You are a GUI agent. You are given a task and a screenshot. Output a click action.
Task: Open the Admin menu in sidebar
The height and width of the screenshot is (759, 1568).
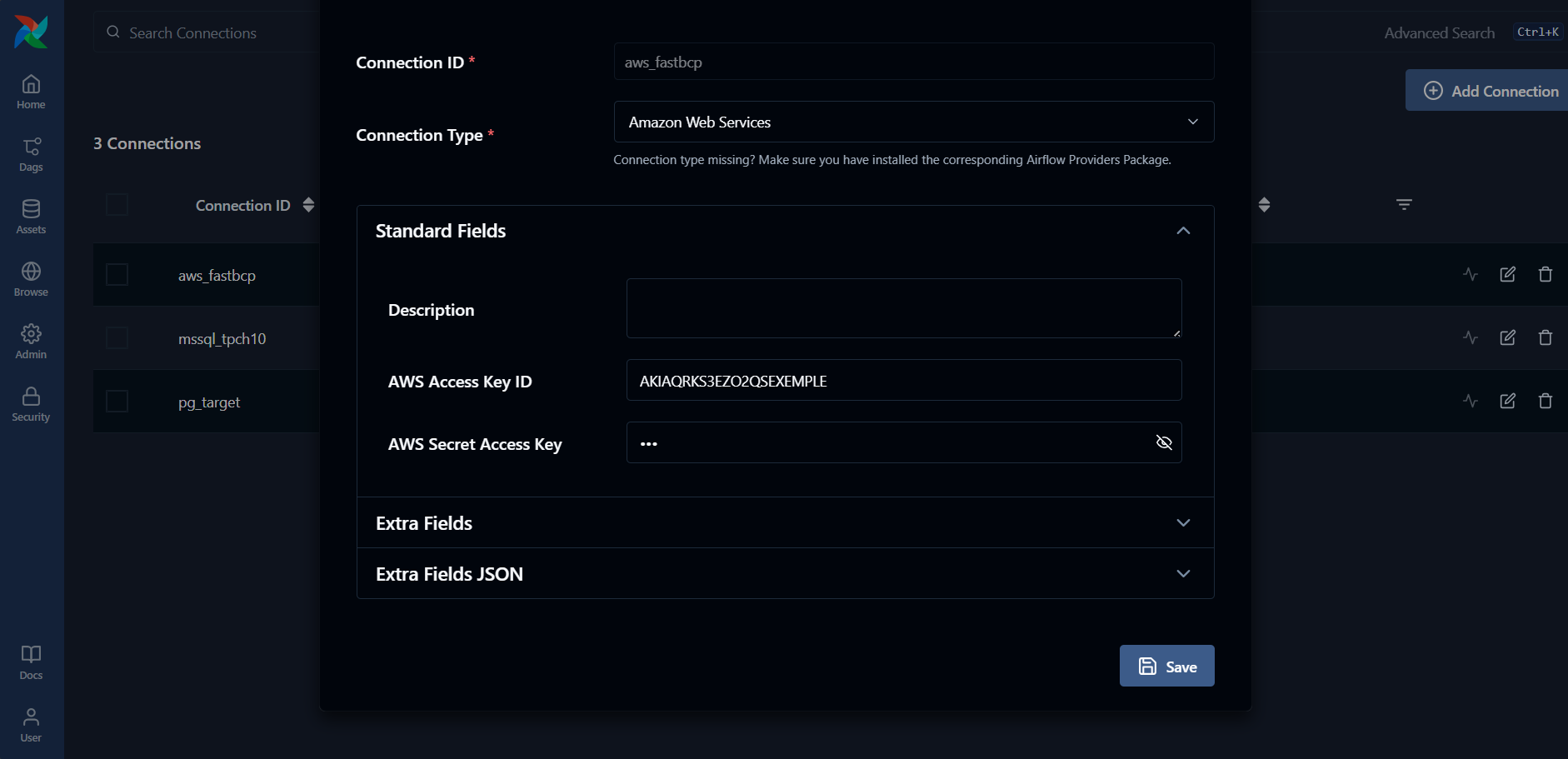pos(31,342)
